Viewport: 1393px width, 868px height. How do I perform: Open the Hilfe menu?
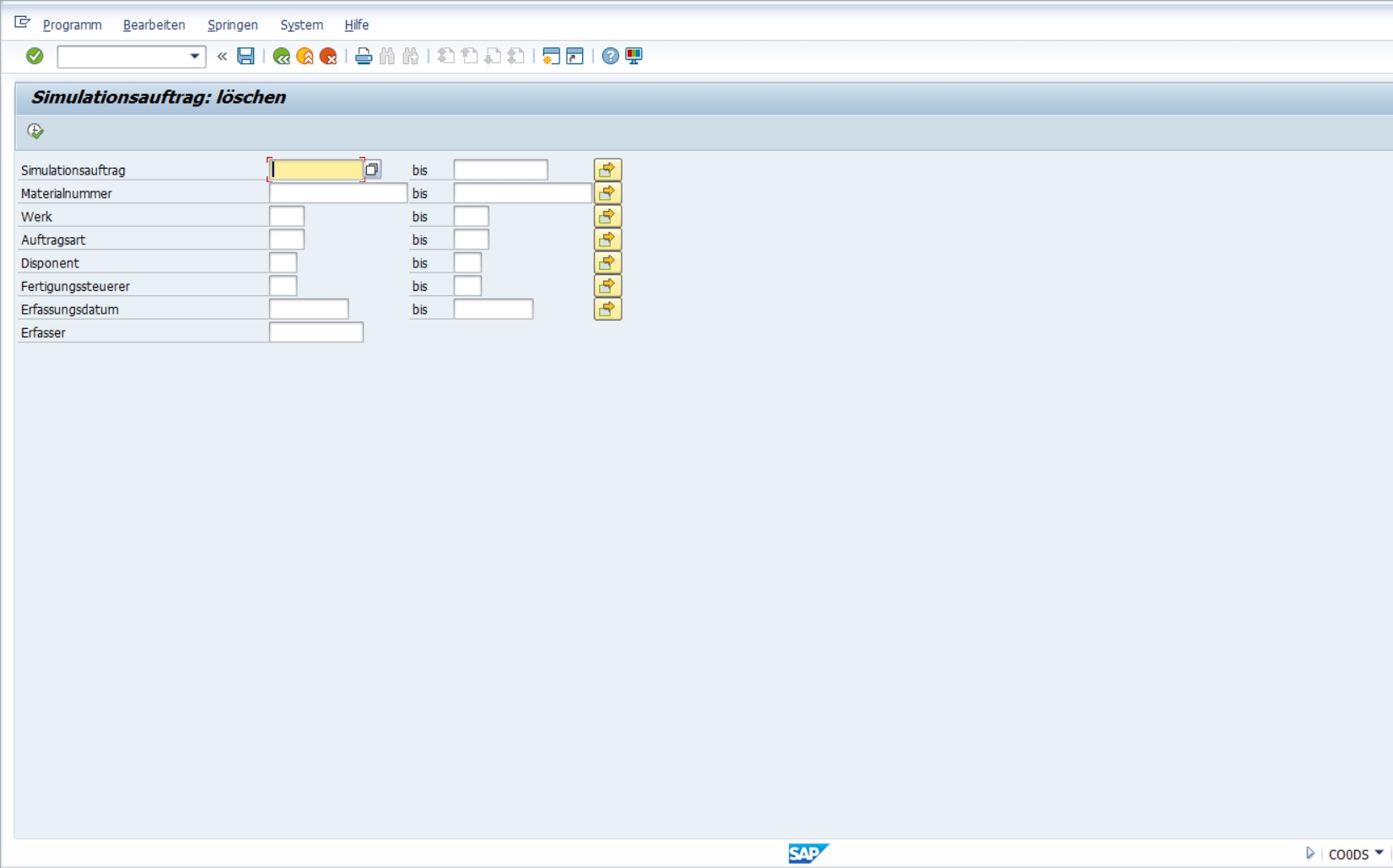(x=357, y=25)
